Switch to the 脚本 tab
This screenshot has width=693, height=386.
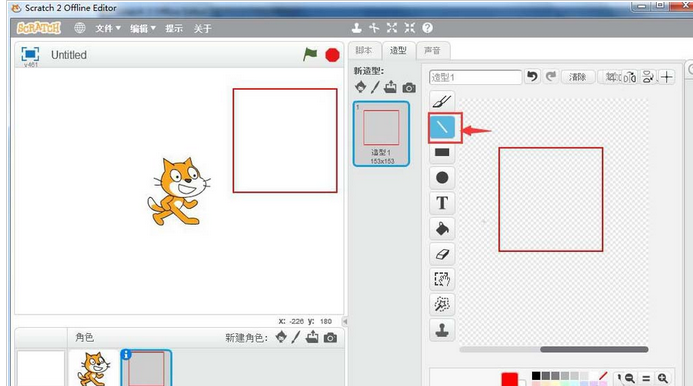pos(364,50)
